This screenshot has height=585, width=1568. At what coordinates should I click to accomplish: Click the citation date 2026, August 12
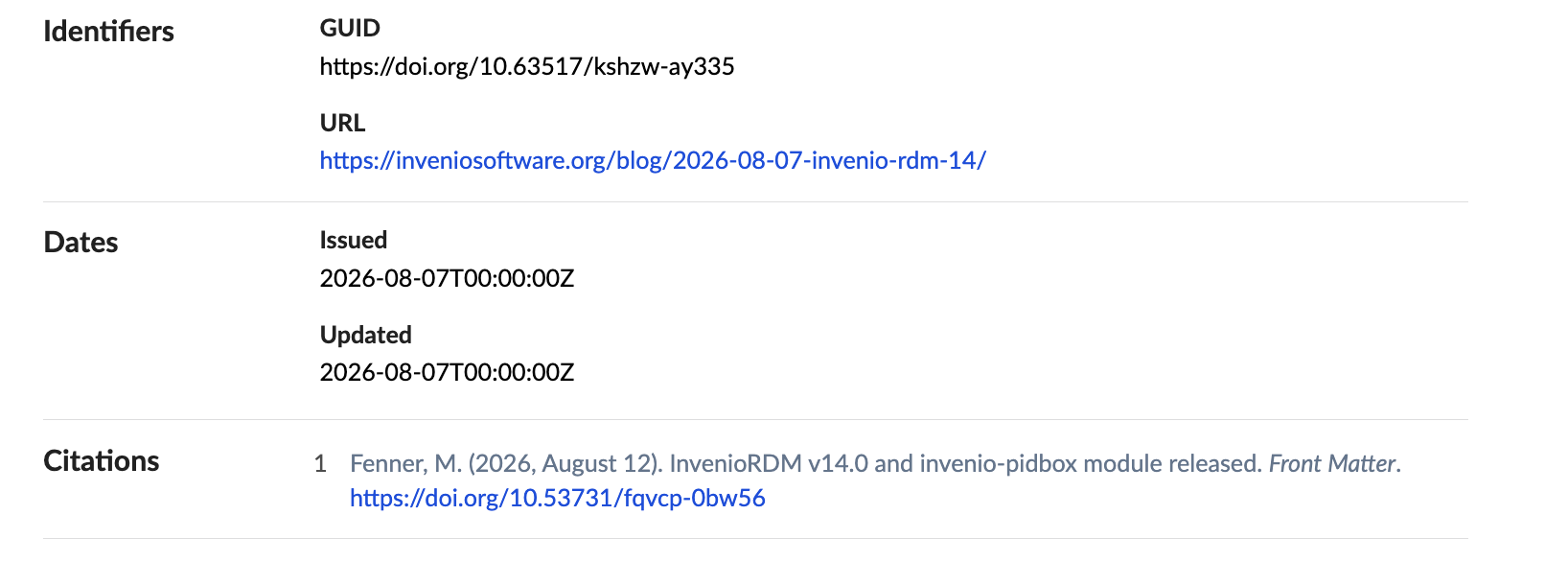click(565, 464)
